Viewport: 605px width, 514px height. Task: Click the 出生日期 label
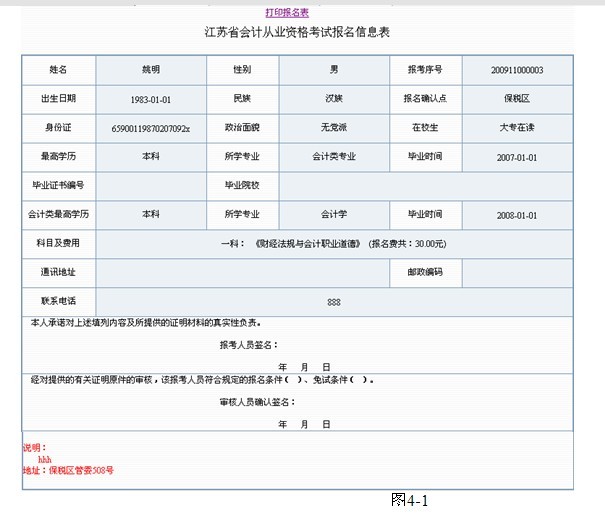(58, 98)
